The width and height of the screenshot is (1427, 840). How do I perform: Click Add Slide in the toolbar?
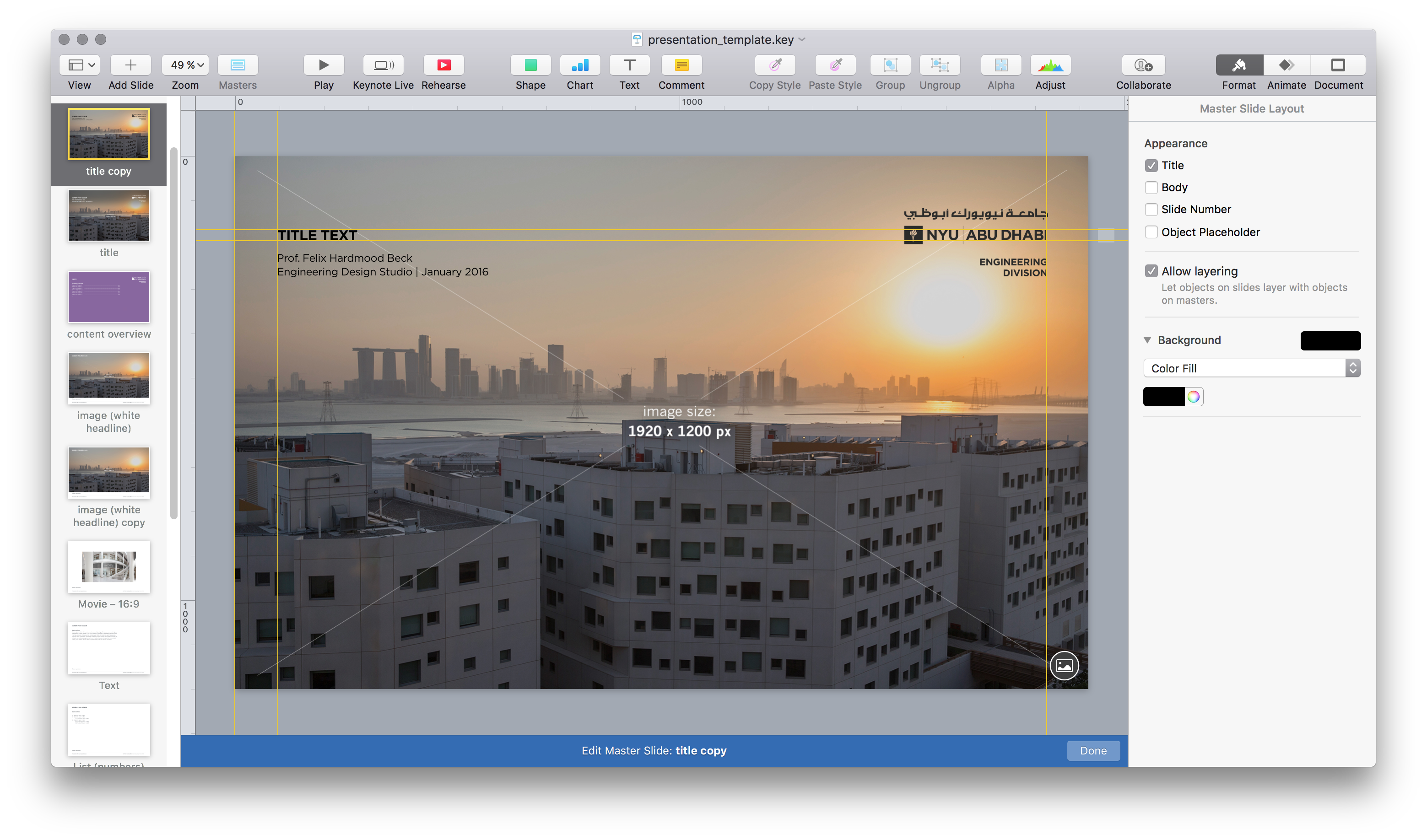pos(130,65)
